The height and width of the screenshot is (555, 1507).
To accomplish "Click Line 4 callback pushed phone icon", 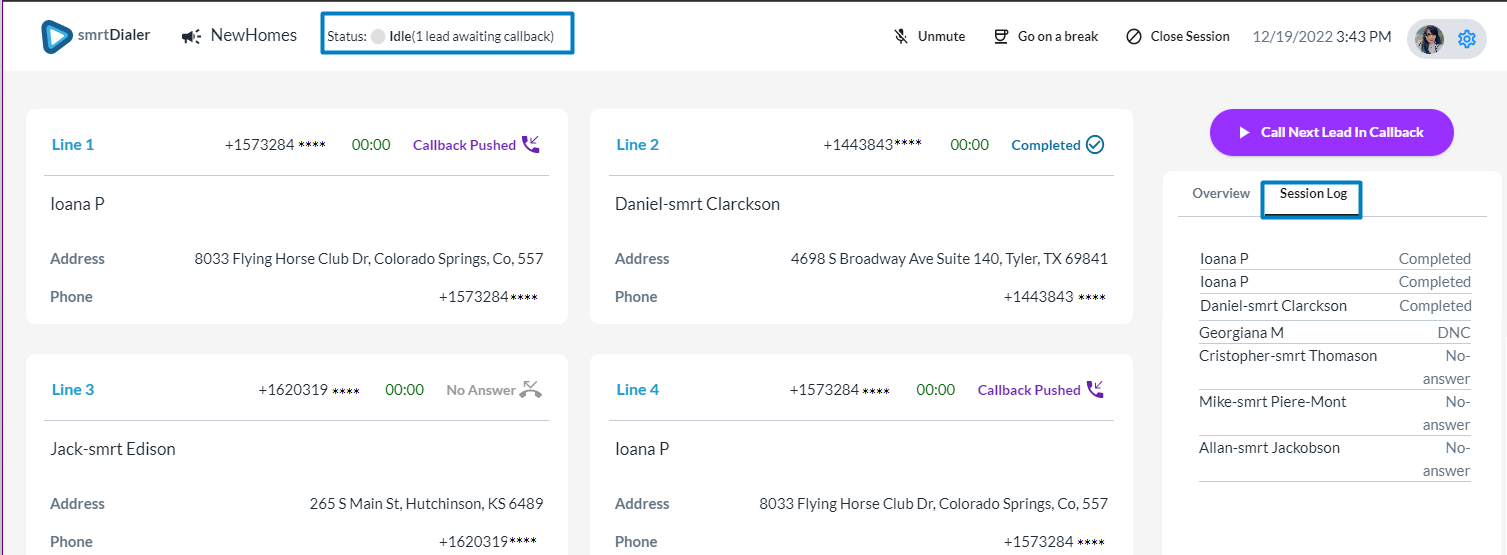I will 1095,390.
